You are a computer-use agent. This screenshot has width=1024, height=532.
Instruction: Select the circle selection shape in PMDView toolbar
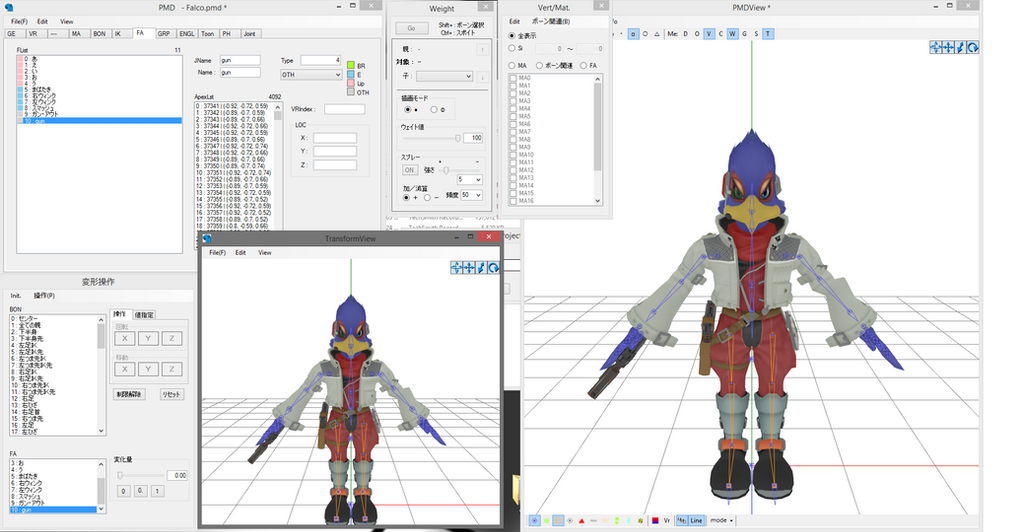tap(645, 34)
